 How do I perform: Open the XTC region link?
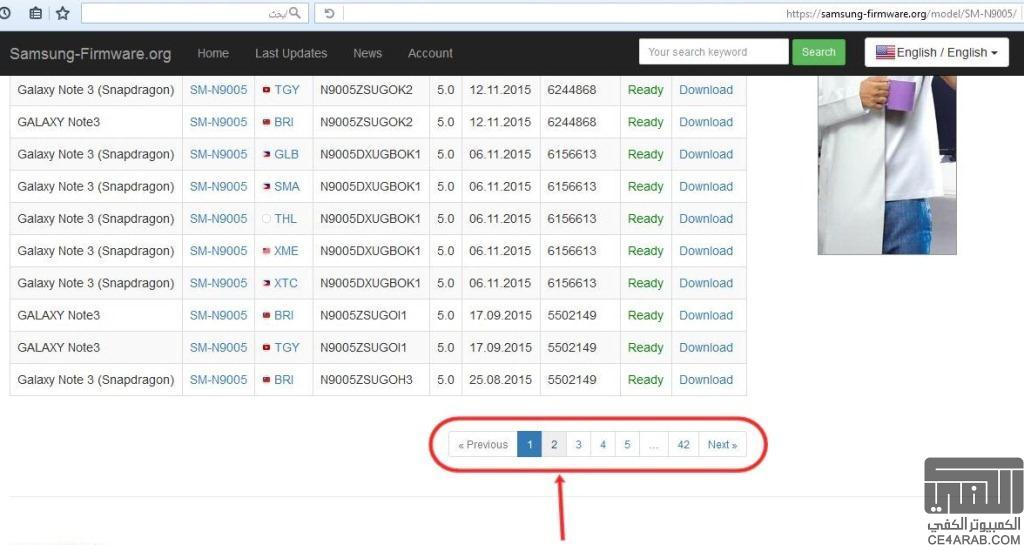tap(286, 283)
